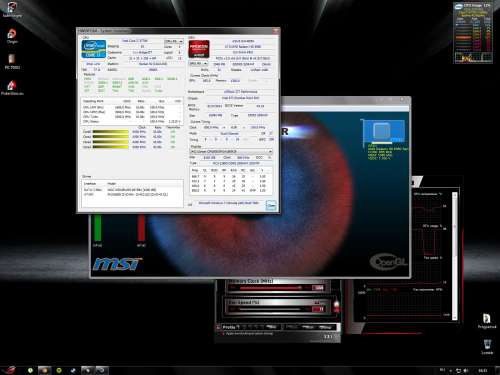The height and width of the screenshot is (375, 500).
Task: Open the GPU #0 selector dropdown
Action: 198,64
